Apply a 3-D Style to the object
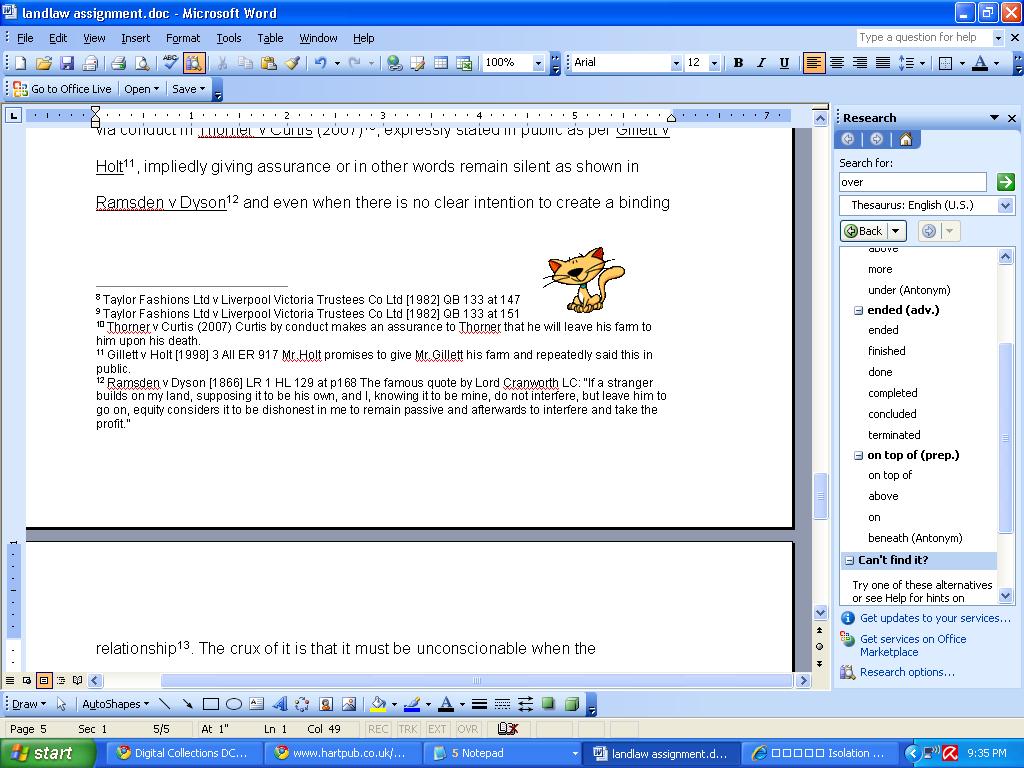The width and height of the screenshot is (1024, 768). tap(572, 704)
